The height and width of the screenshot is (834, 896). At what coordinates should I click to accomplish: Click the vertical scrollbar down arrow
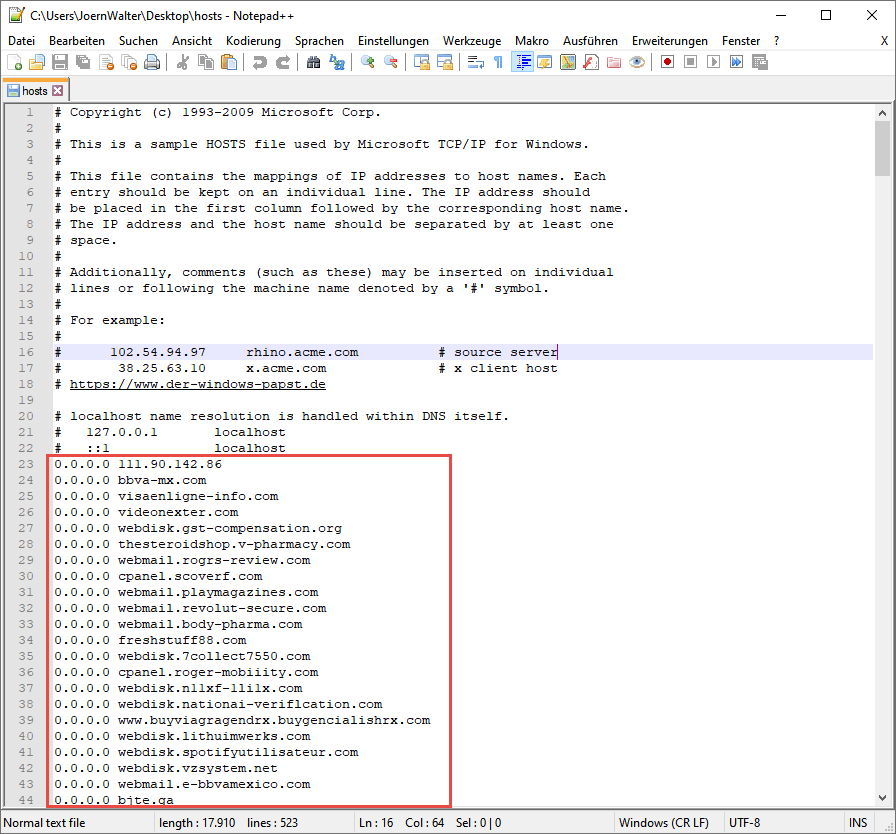click(882, 797)
